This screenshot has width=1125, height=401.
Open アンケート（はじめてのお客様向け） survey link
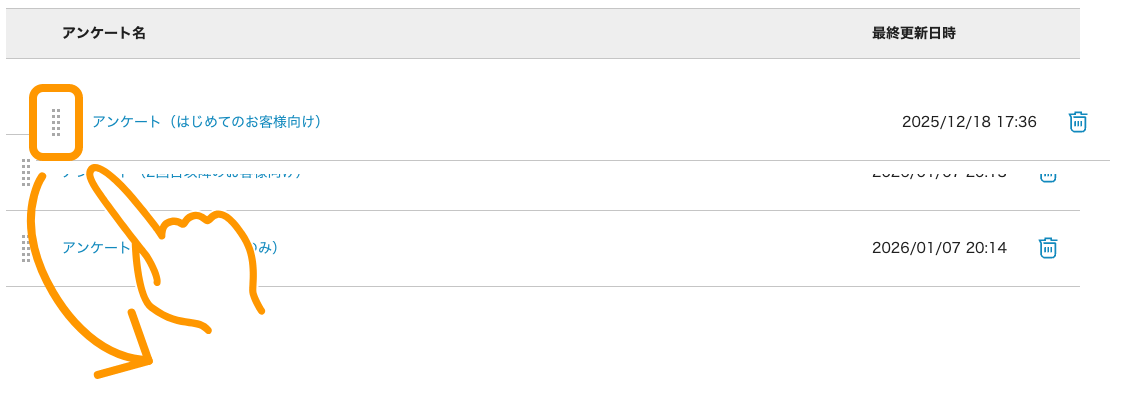pos(206,122)
